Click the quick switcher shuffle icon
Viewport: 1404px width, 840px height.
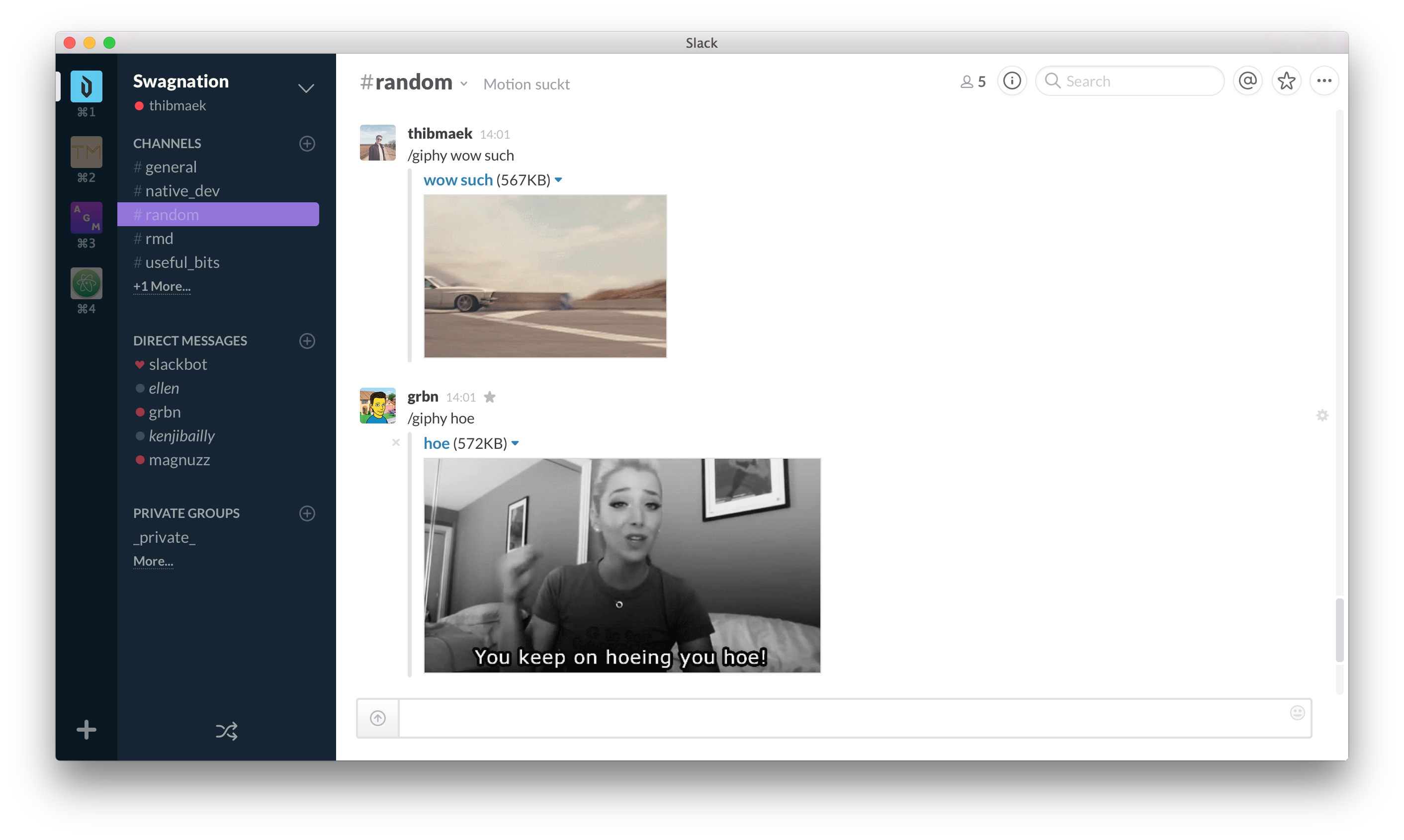pos(226,731)
